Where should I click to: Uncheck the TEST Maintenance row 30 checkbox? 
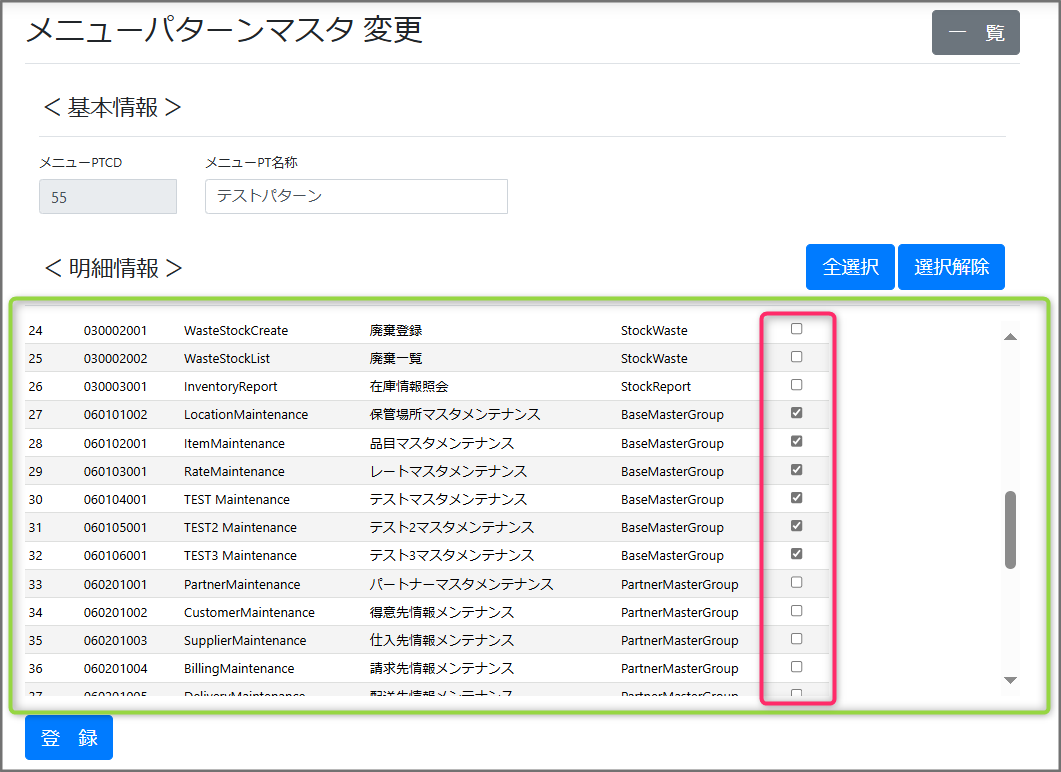click(x=797, y=497)
